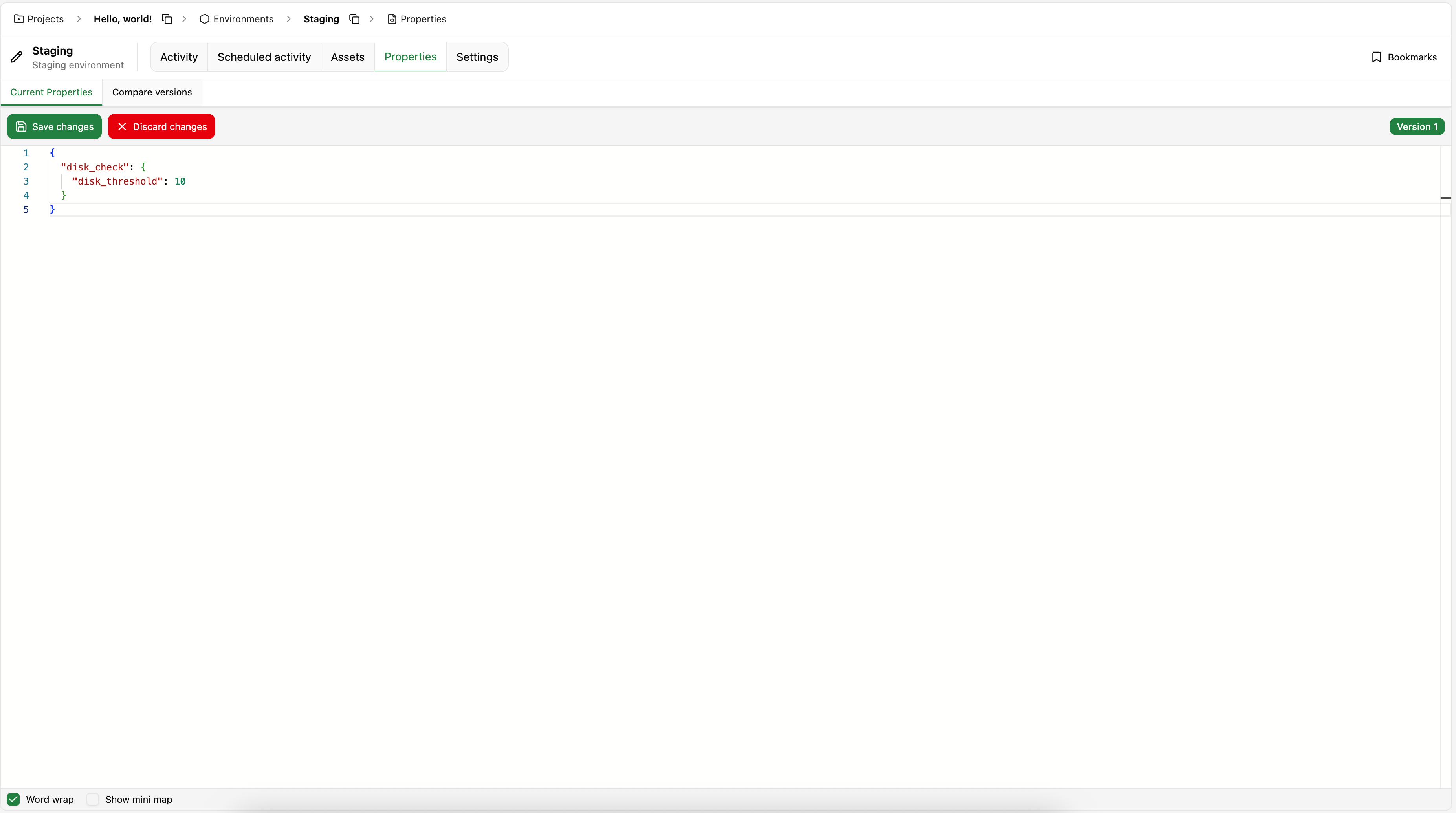Viewport: 1456px width, 813px height.
Task: Click the Version 1 badge
Action: tap(1416, 126)
